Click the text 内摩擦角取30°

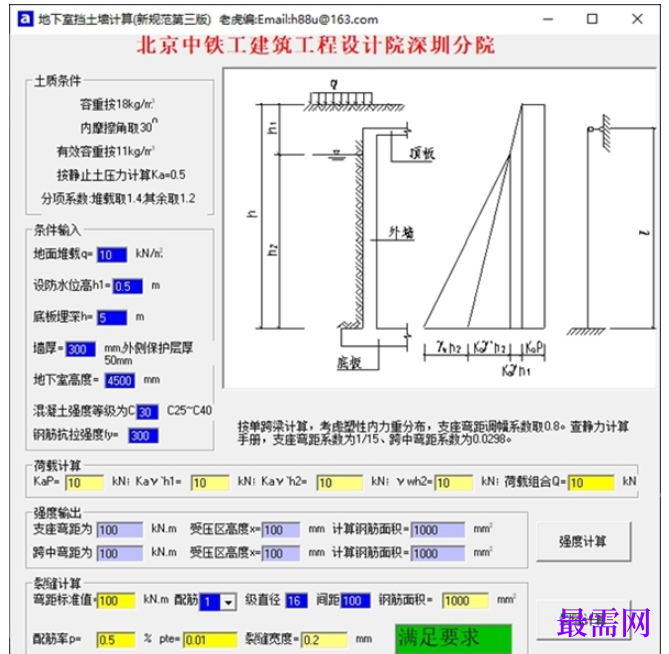point(119,127)
